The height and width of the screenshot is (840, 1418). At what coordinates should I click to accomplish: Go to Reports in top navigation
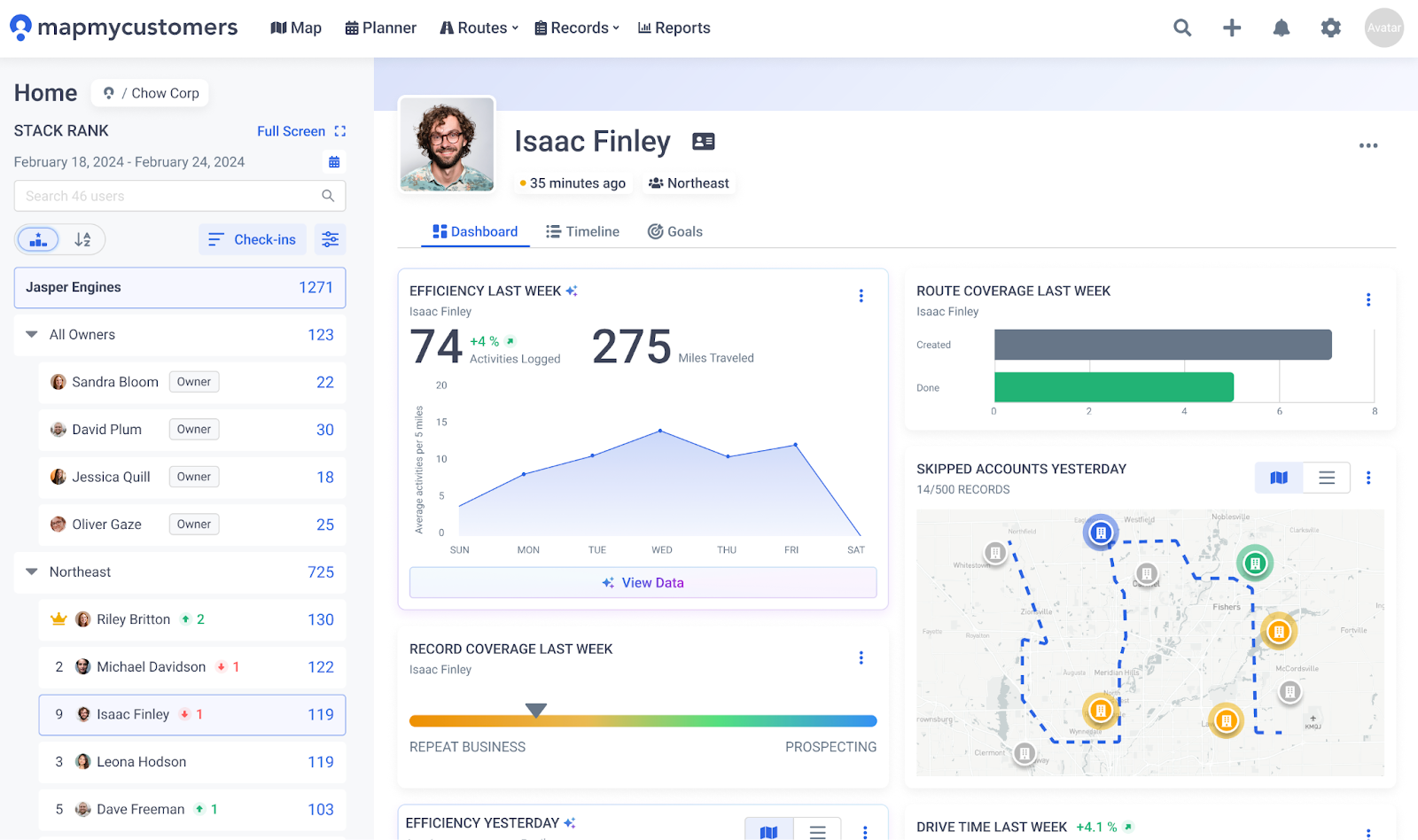pos(674,27)
